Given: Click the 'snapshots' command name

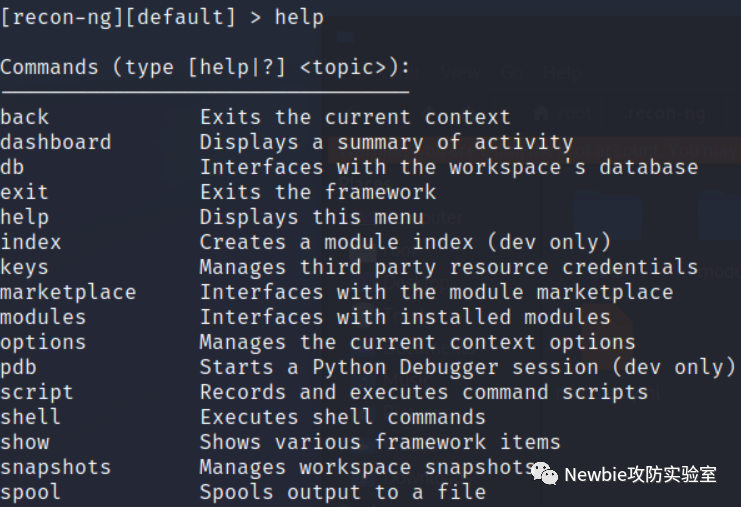Looking at the screenshot, I should [56, 467].
